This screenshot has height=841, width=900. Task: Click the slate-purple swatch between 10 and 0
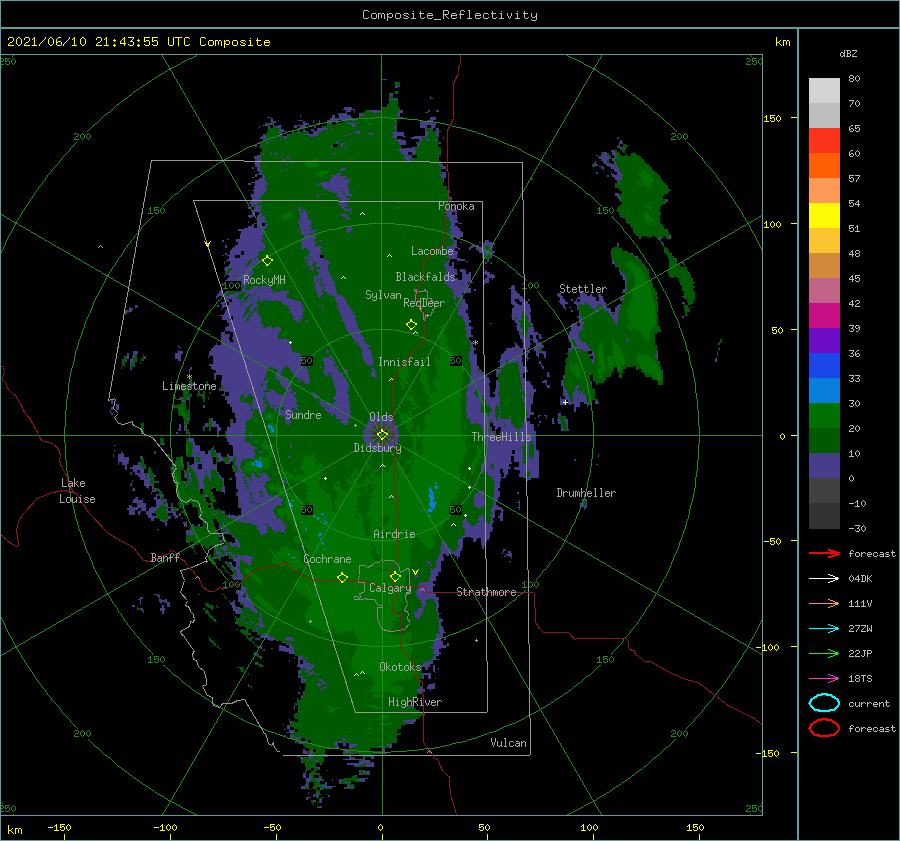click(824, 466)
